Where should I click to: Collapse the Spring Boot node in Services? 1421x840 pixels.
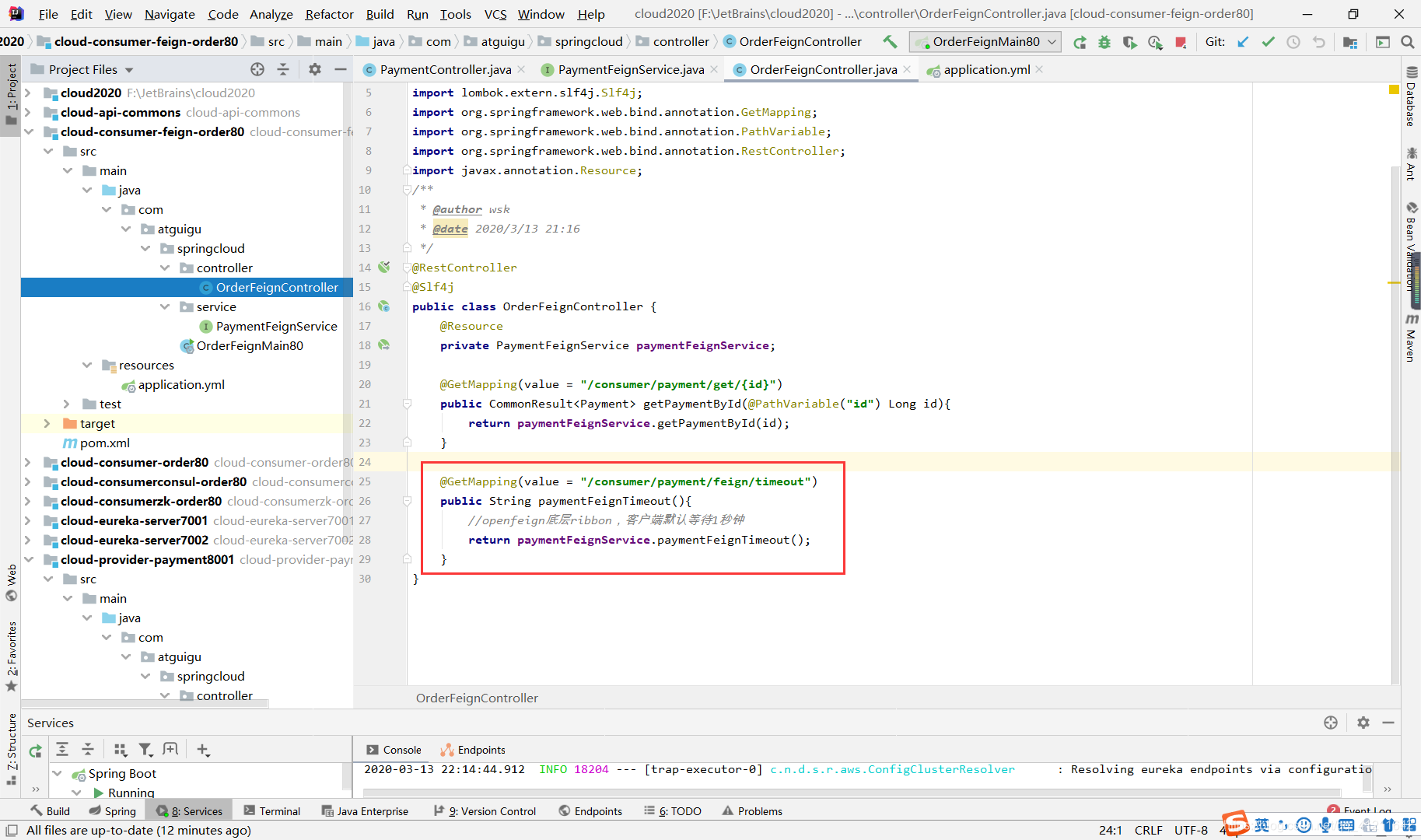click(58, 773)
